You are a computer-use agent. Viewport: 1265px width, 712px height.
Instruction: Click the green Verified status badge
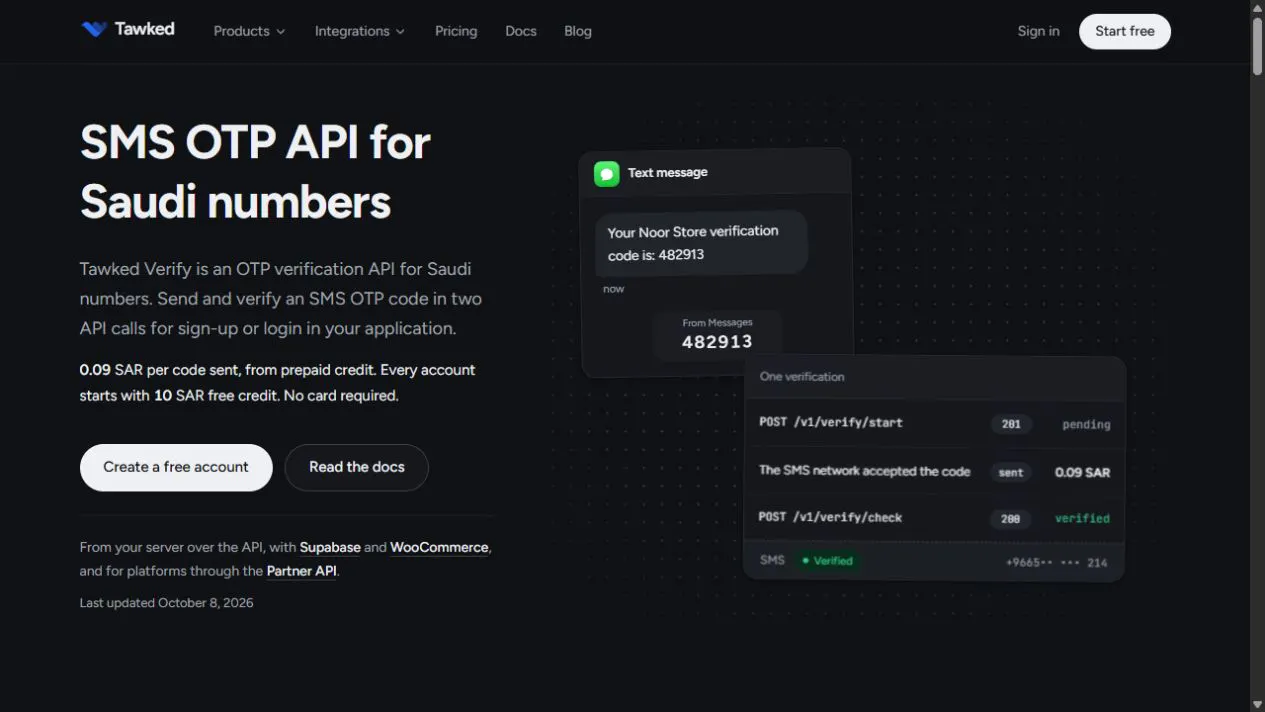tap(828, 561)
